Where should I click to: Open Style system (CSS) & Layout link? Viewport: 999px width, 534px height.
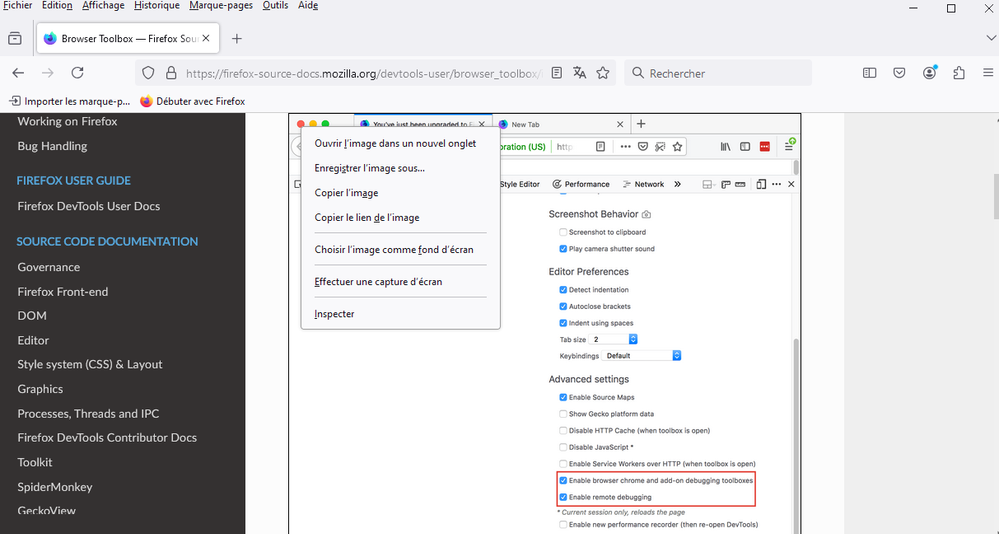[90, 364]
